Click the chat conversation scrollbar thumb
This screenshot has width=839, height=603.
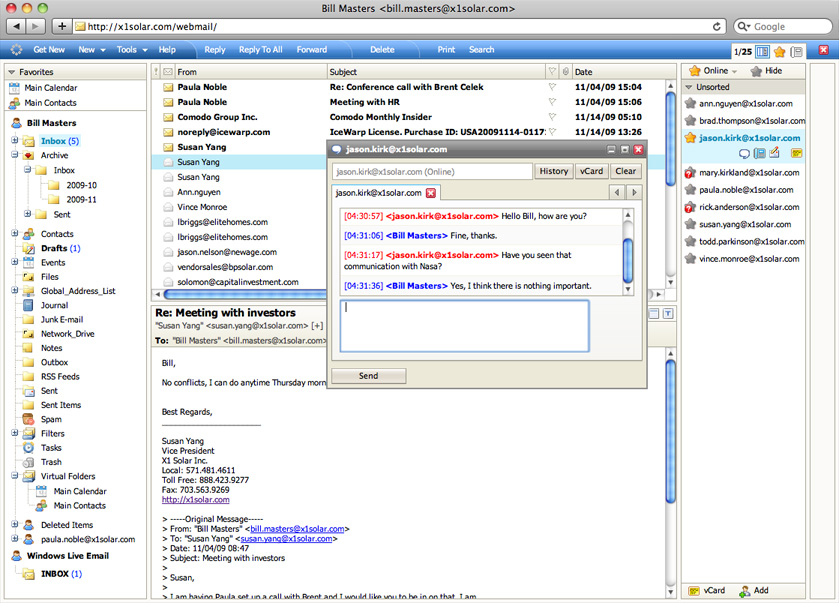[628, 260]
